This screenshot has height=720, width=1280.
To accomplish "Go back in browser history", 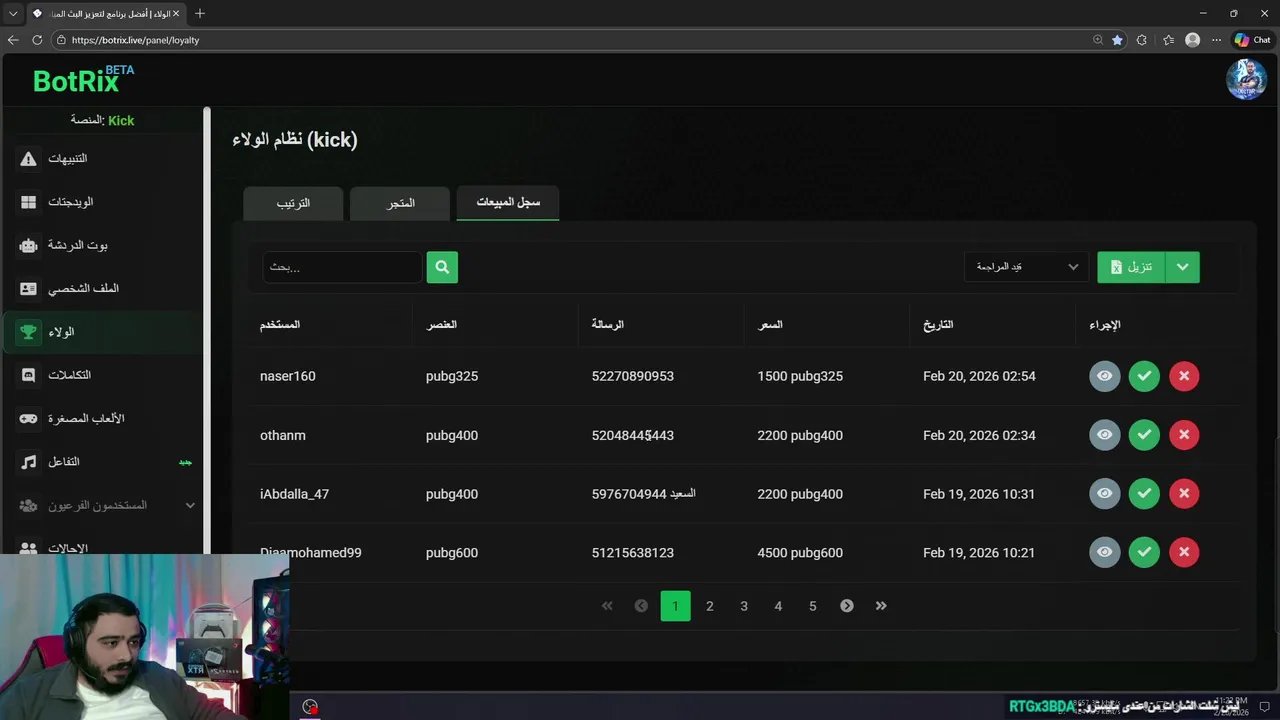I will [13, 40].
